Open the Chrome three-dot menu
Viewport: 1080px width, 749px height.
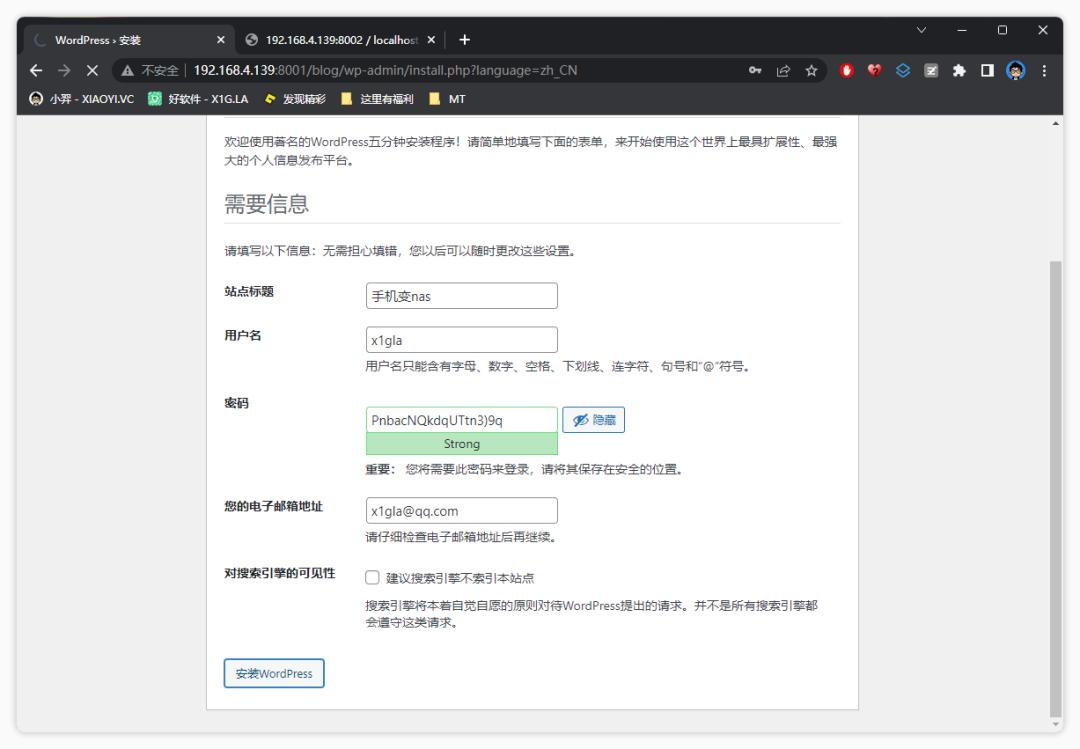tap(1043, 70)
